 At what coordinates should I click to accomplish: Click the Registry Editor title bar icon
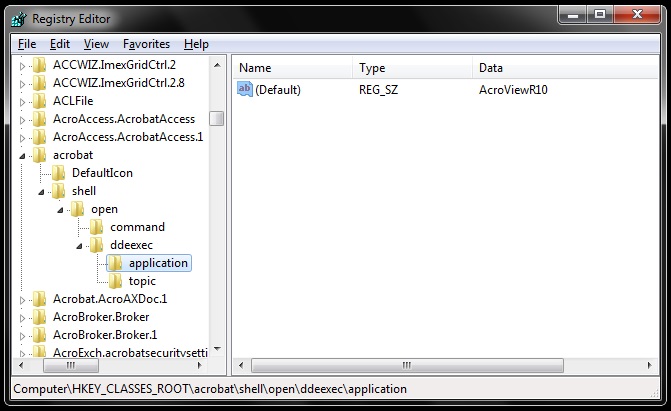point(19,17)
